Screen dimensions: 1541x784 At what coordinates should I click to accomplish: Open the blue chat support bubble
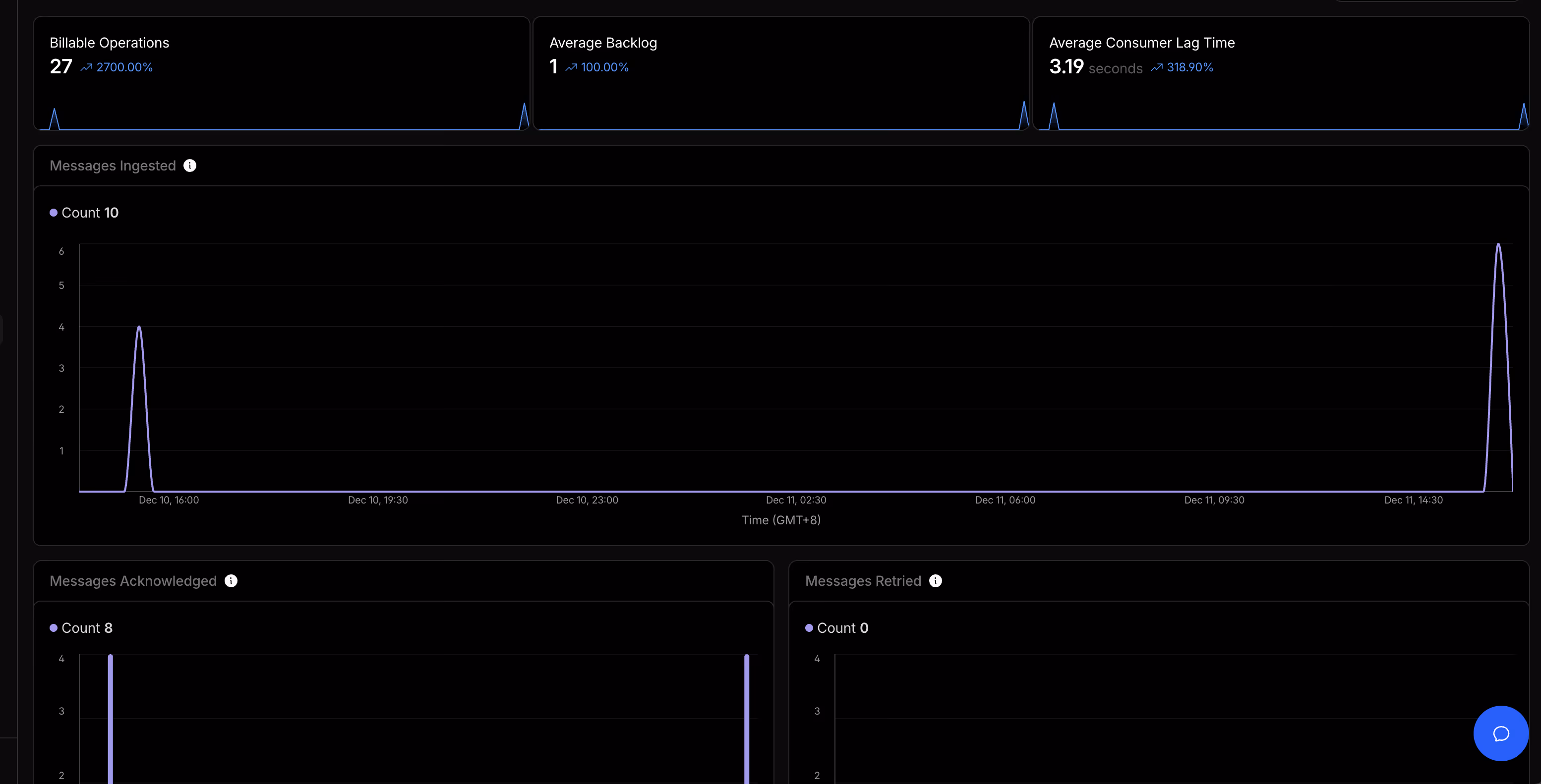coord(1500,733)
